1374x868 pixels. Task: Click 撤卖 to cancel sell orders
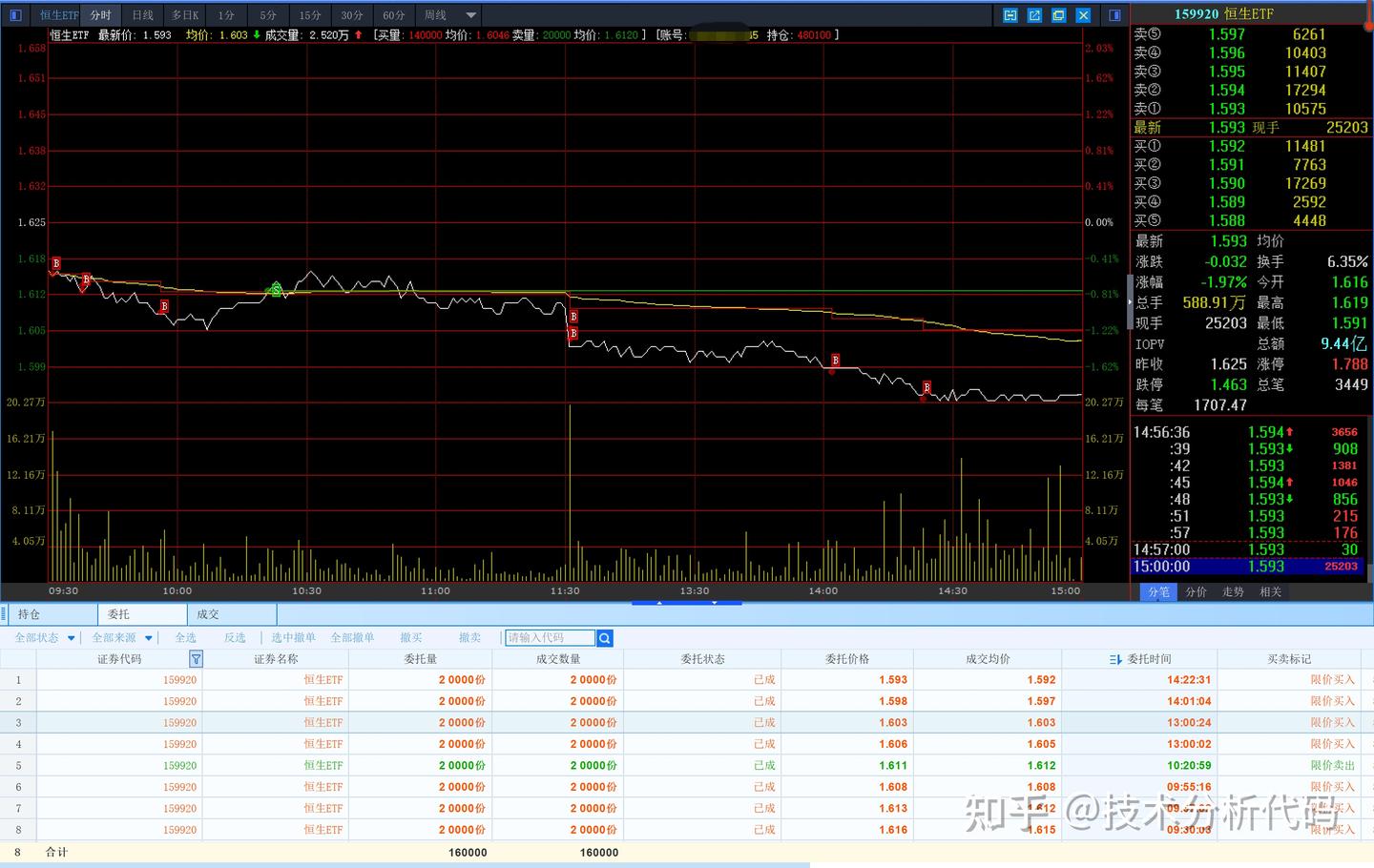click(469, 638)
